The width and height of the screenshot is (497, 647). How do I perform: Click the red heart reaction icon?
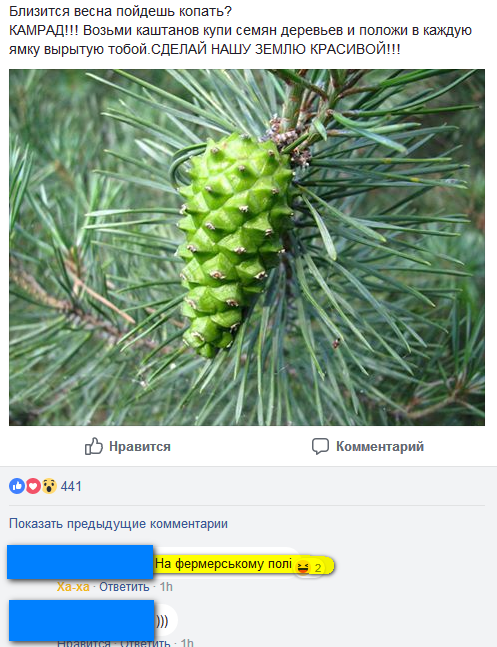pyautogui.click(x=33, y=486)
